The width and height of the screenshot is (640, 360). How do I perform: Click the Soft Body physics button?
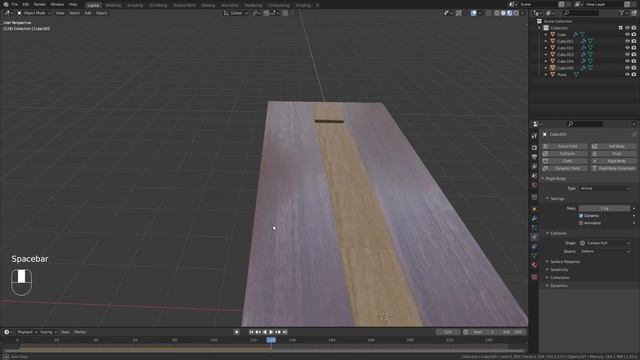point(613,146)
